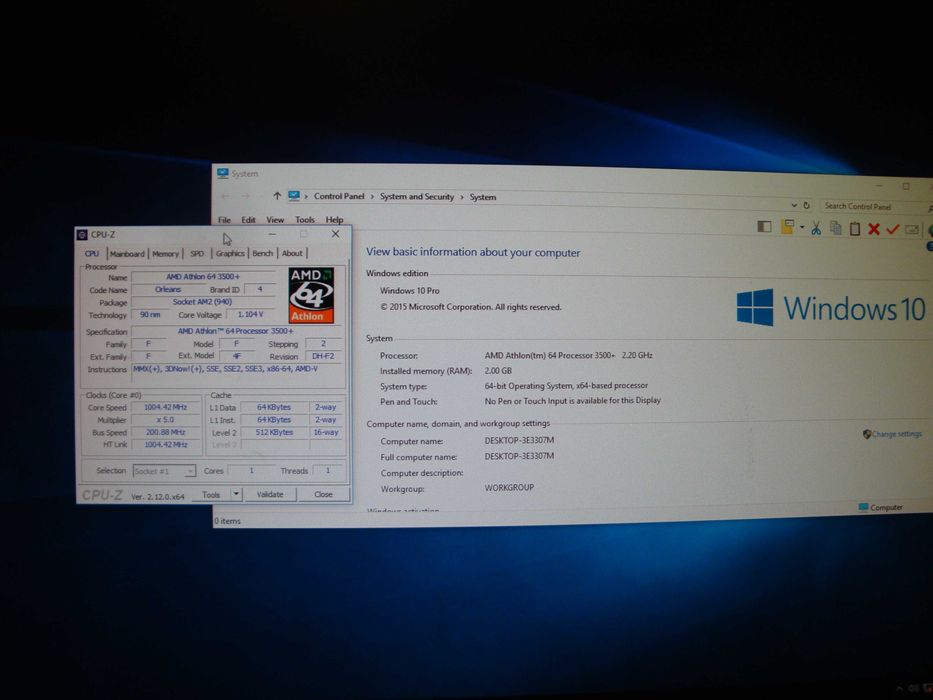Click the 2.00 GB installed memory value

coord(498,370)
